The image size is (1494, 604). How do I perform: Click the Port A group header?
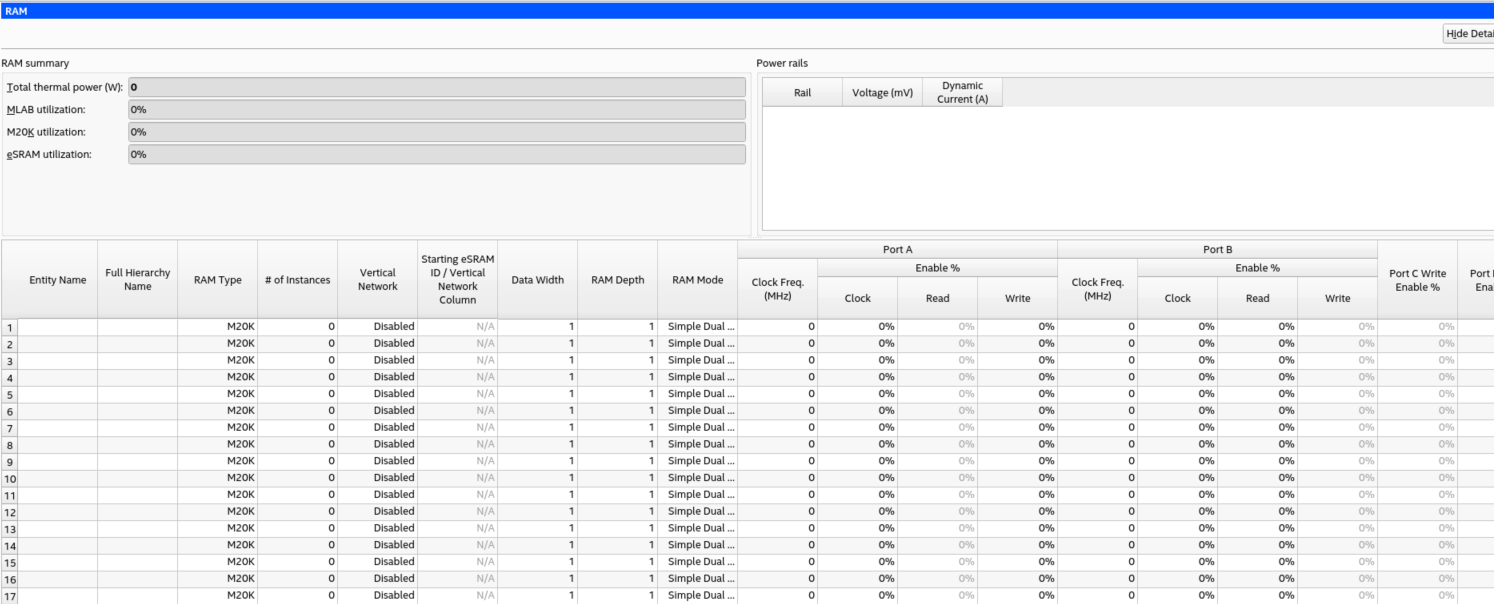pyautogui.click(x=897, y=249)
